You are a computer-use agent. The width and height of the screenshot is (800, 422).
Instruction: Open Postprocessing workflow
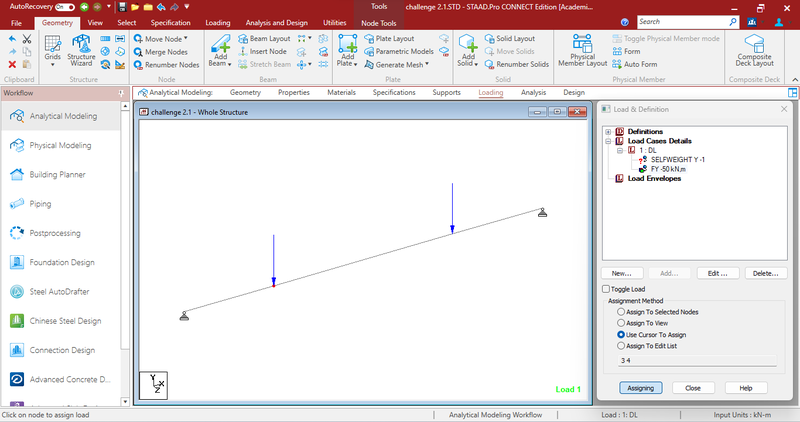tap(61, 233)
